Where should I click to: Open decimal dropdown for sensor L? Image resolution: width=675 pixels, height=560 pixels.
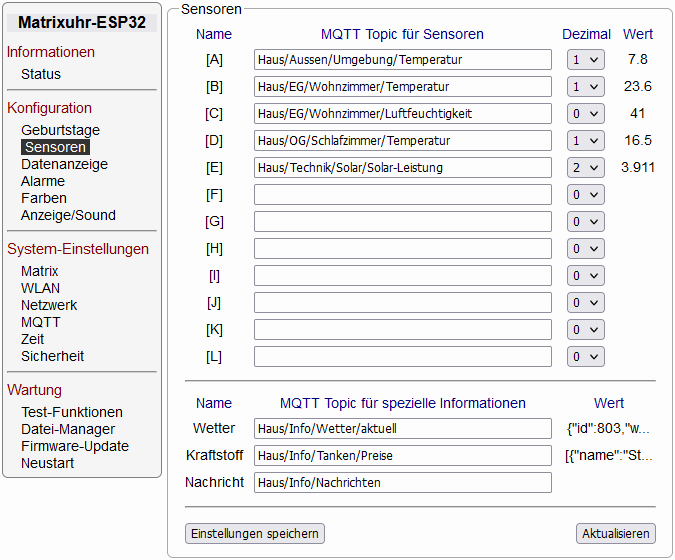click(586, 357)
